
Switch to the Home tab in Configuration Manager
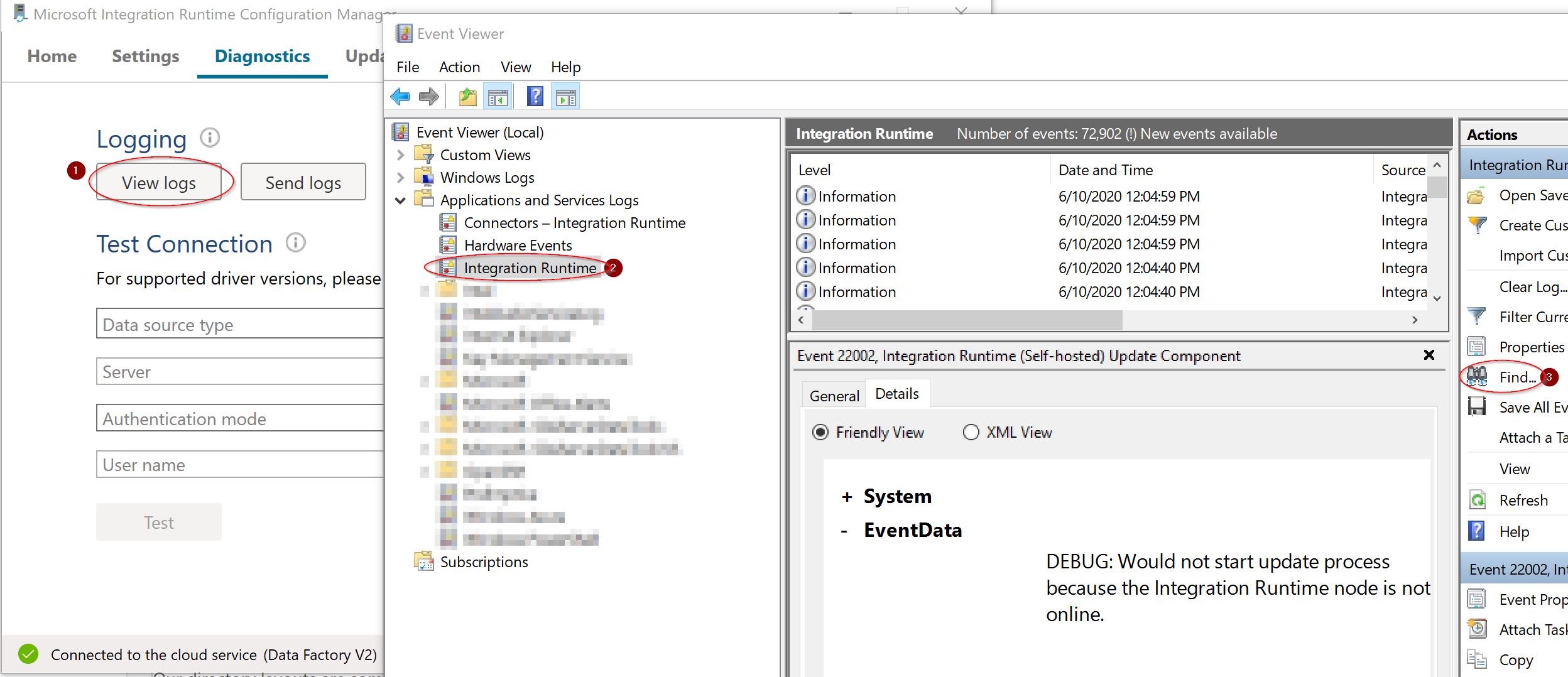(52, 56)
